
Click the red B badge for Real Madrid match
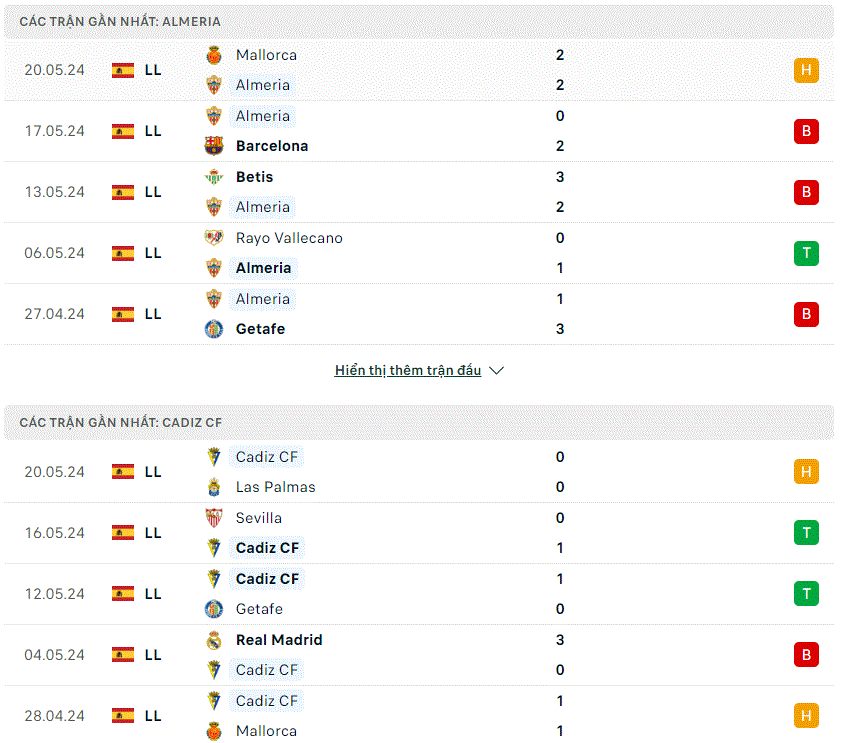806,655
